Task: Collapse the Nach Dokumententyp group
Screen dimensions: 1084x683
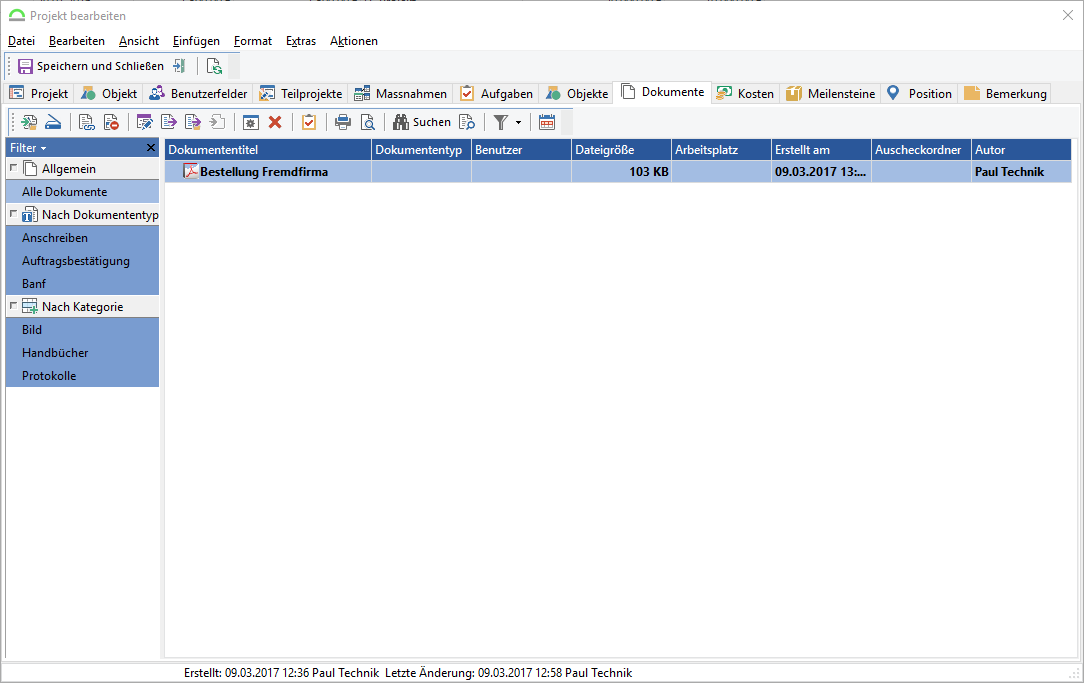Action: coord(13,214)
